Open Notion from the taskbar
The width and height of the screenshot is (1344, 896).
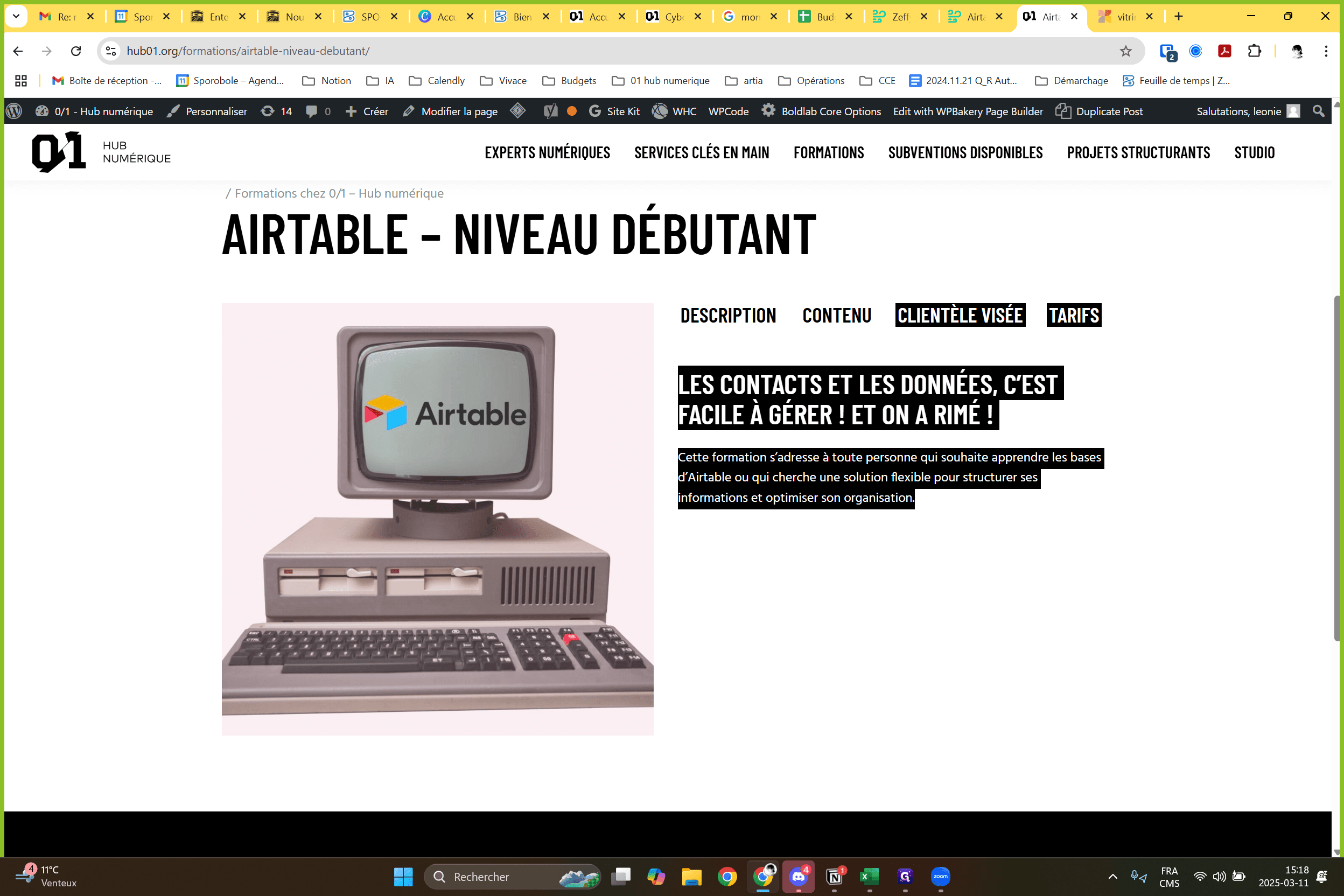[x=834, y=877]
